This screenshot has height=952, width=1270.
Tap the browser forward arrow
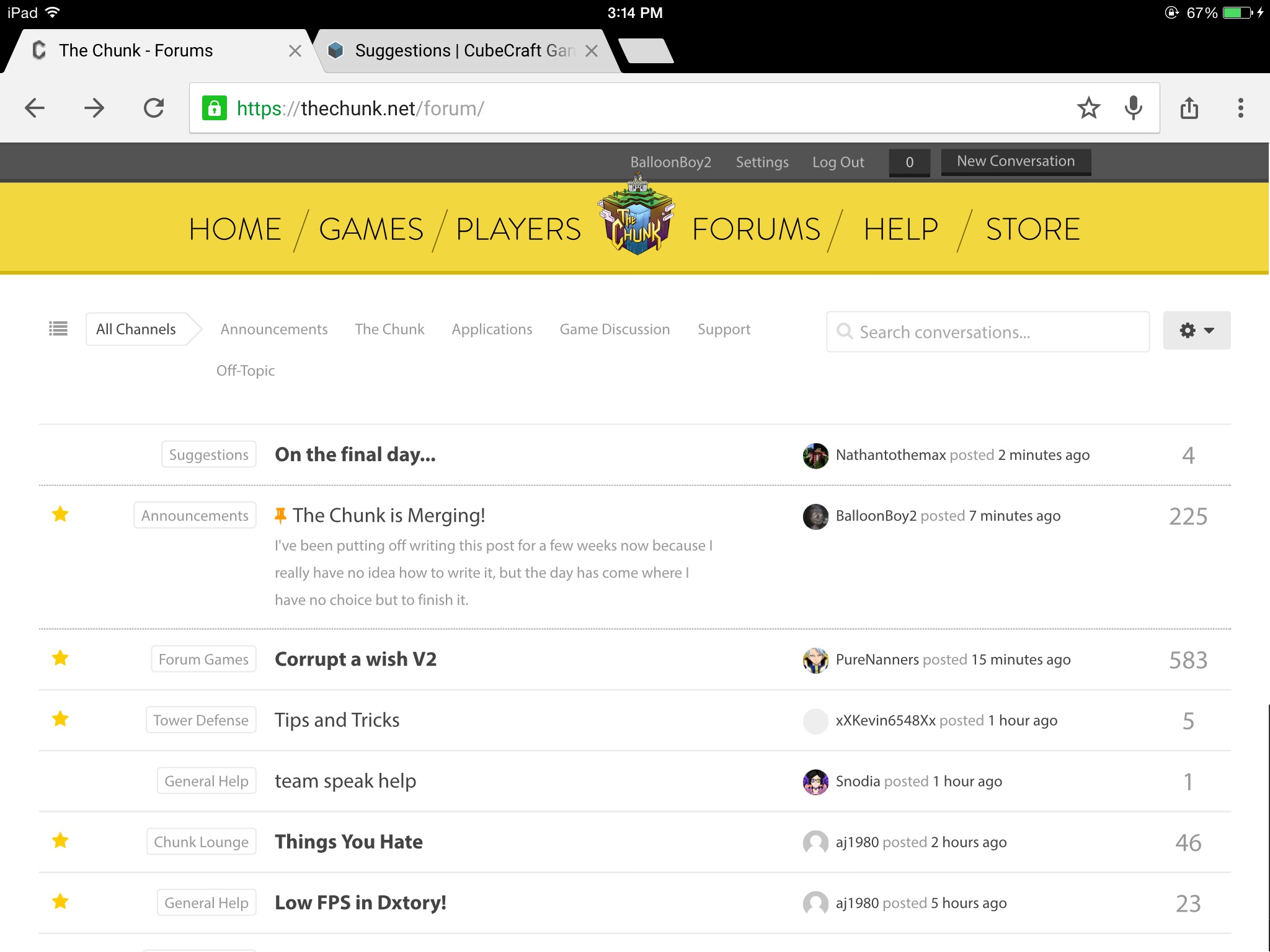94,108
